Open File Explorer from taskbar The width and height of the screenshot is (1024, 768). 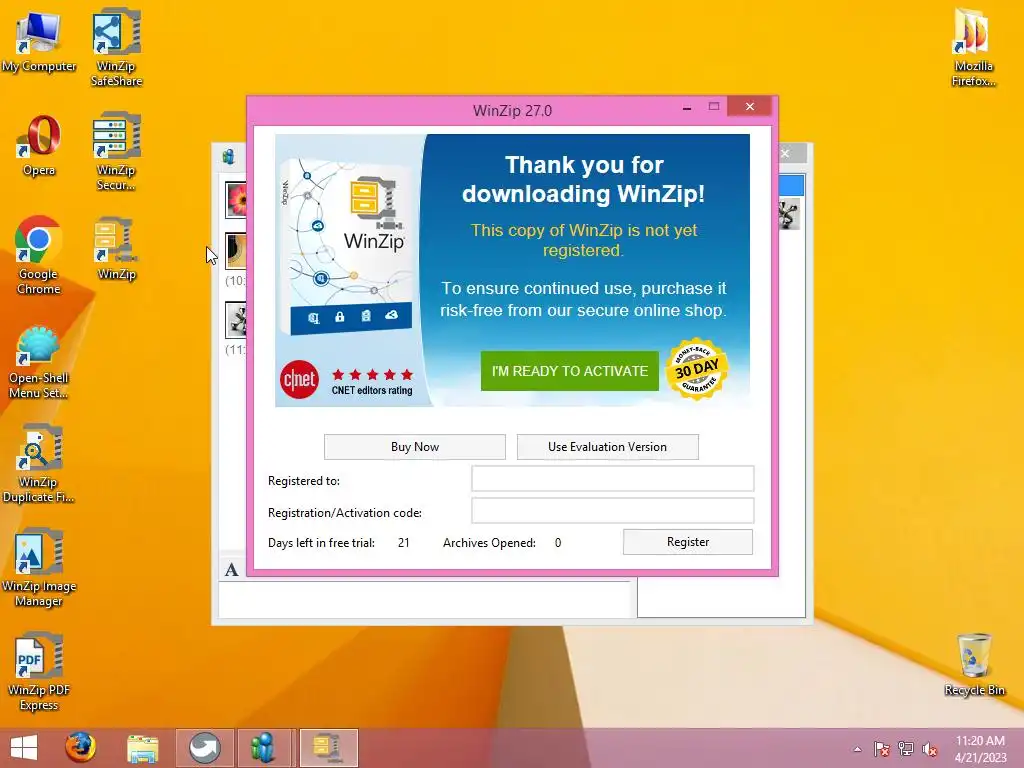[142, 748]
